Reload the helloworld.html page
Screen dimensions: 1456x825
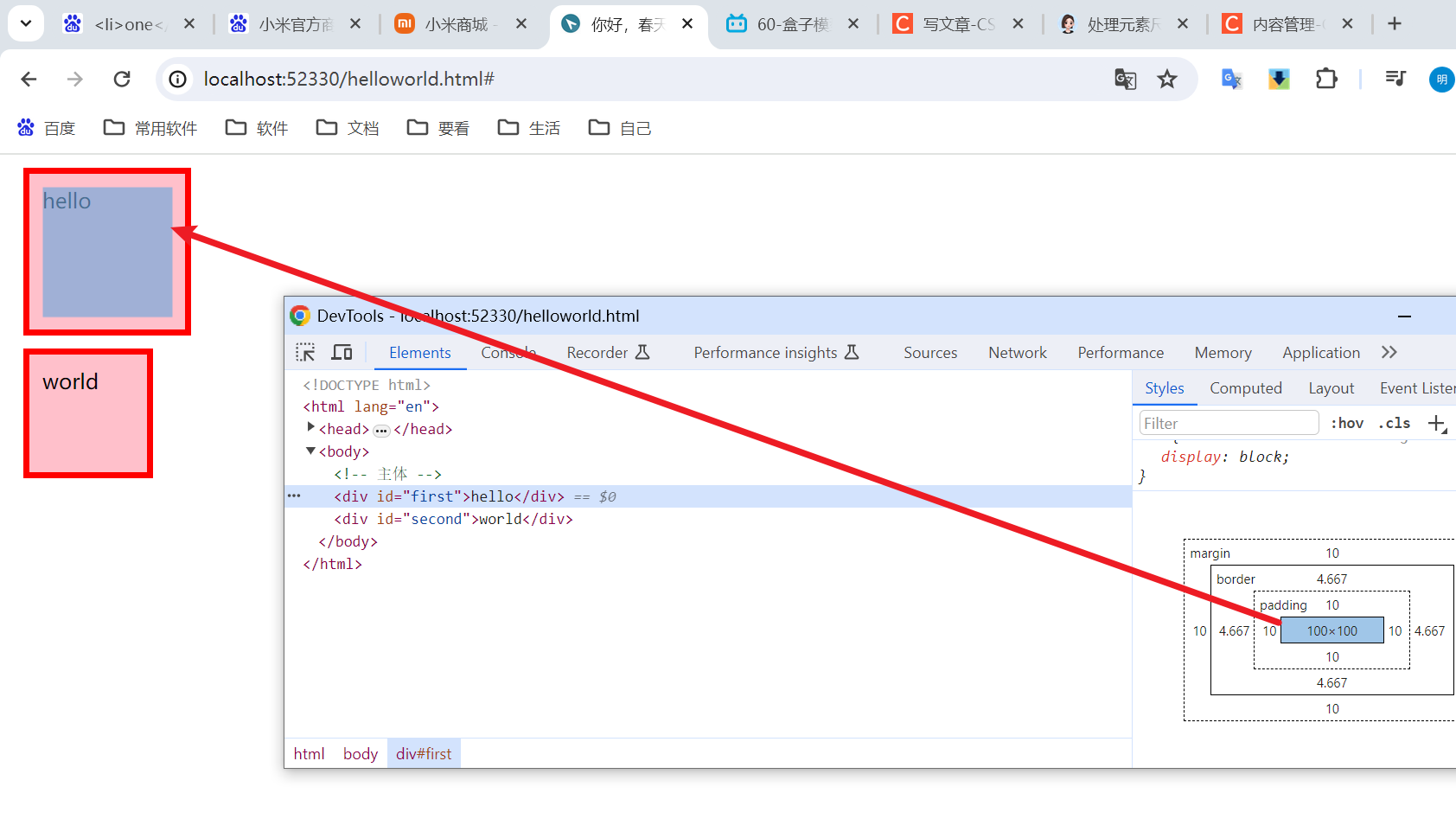[x=122, y=80]
